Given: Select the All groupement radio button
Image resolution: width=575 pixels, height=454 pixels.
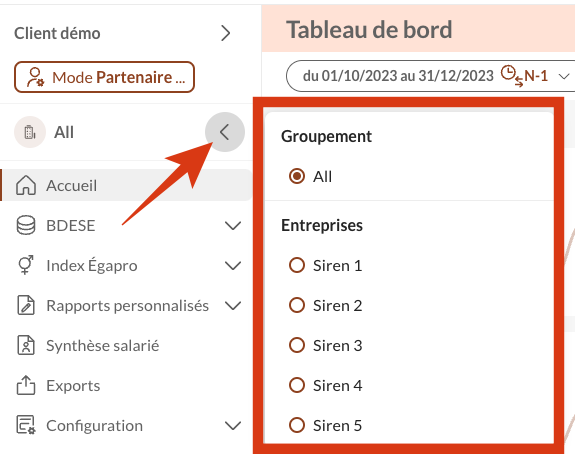Looking at the screenshot, I should coord(297,176).
